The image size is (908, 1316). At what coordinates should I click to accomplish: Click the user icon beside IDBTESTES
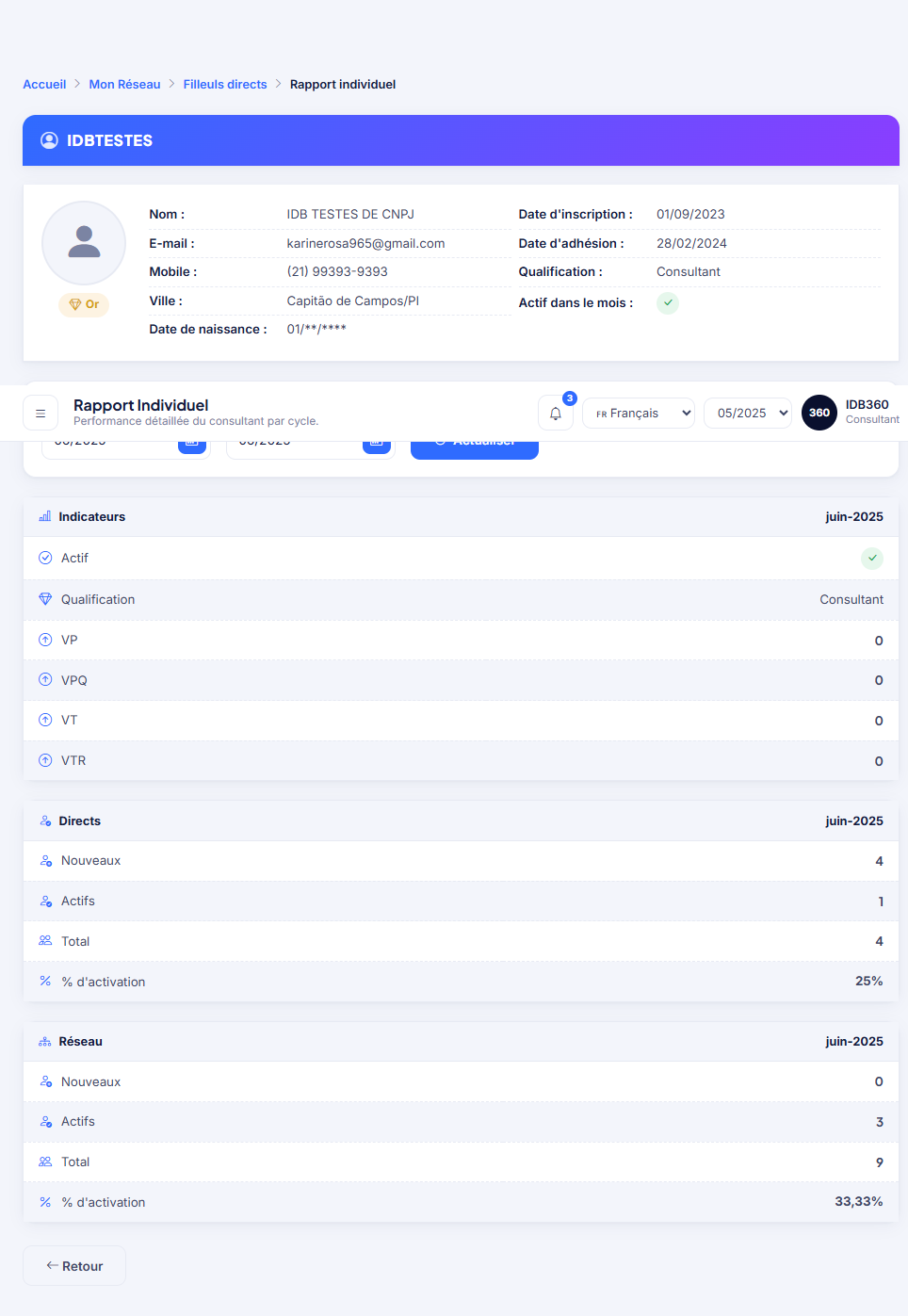coord(49,140)
